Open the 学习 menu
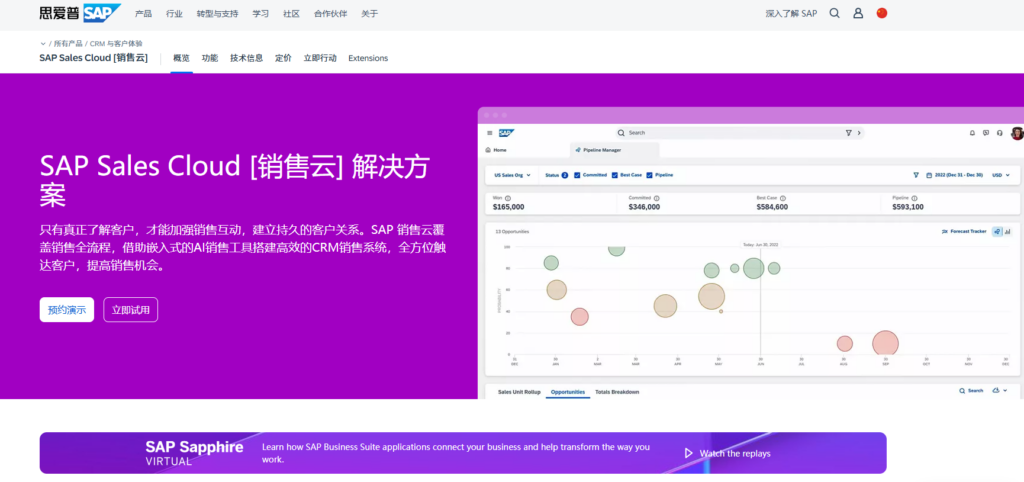Screen dimensions: 1024x482 (x=261, y=13)
